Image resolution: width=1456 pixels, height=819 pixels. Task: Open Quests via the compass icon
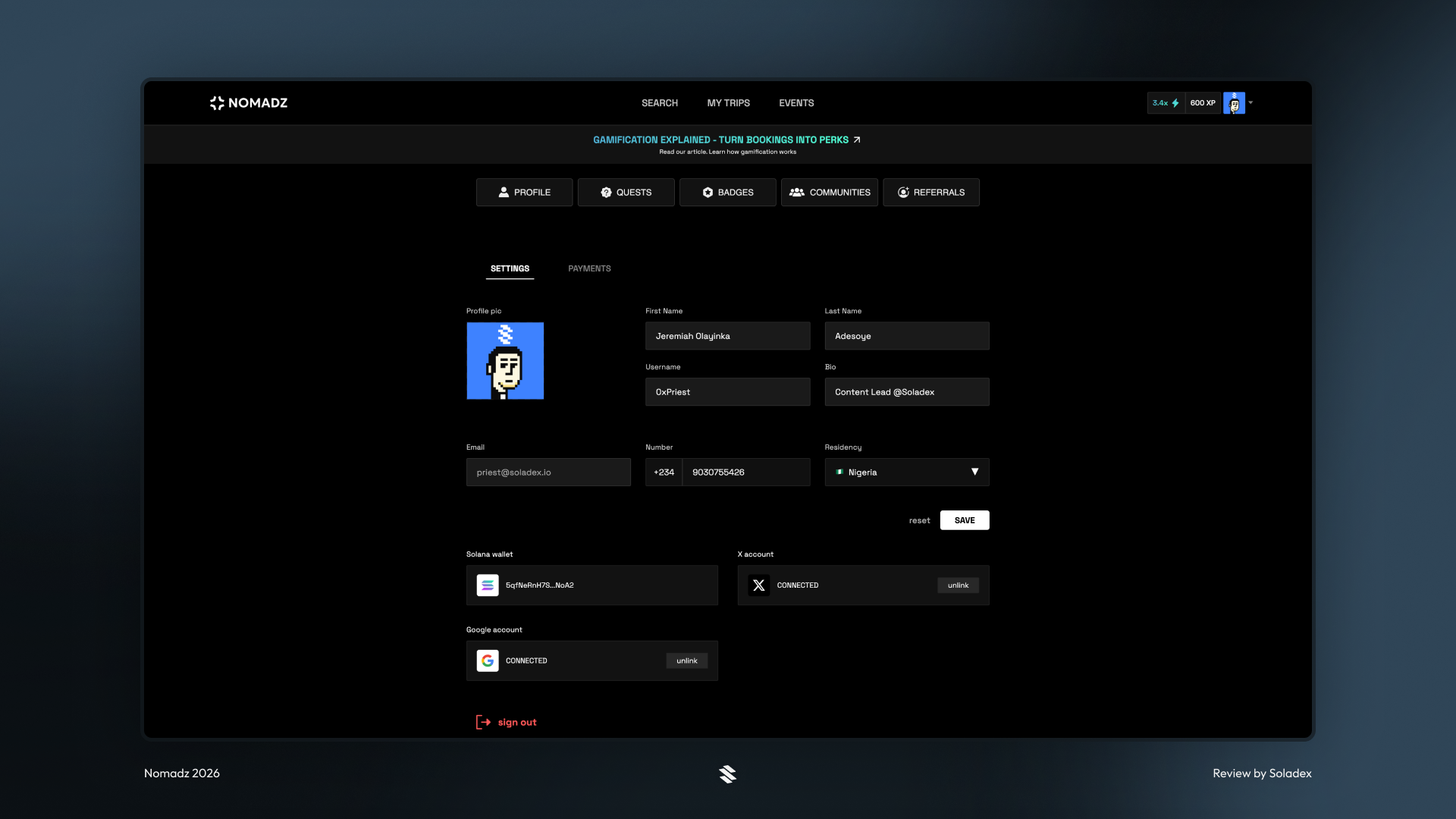tap(606, 193)
